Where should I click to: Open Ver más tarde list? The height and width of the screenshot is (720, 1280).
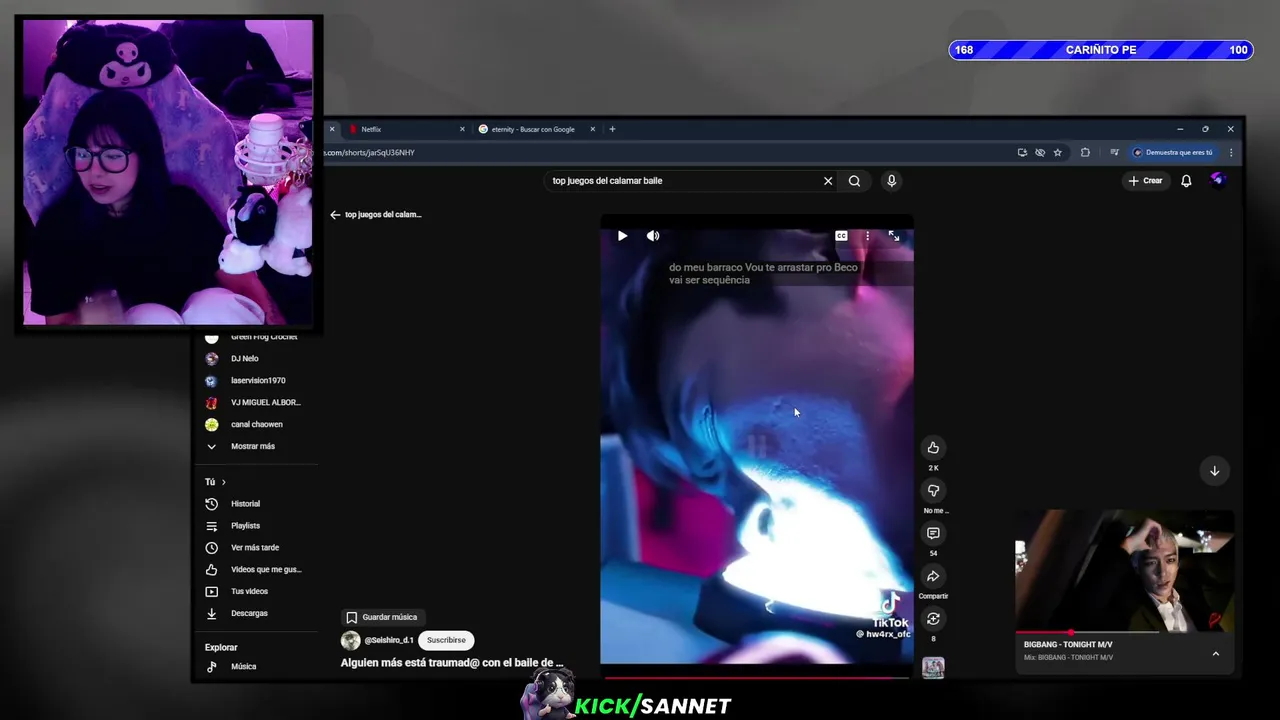point(255,548)
